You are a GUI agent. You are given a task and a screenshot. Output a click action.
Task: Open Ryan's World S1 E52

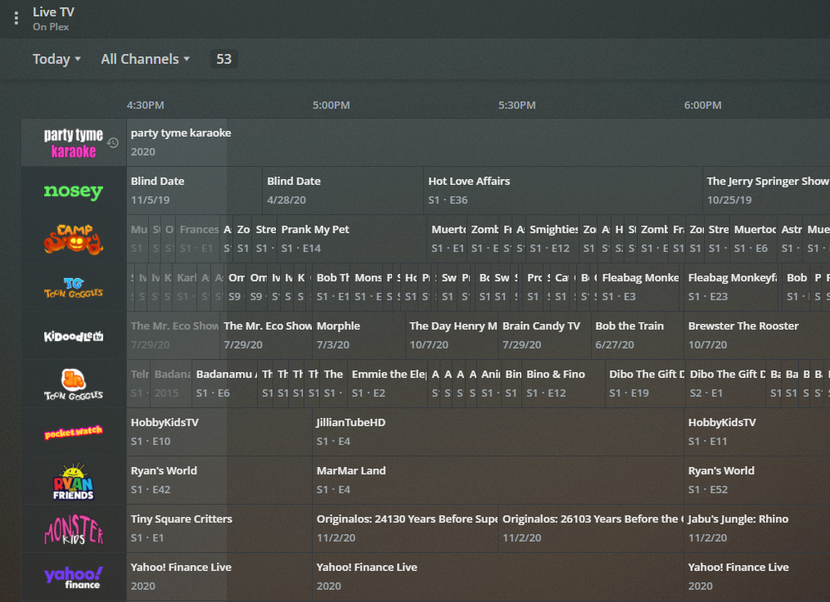tap(757, 480)
